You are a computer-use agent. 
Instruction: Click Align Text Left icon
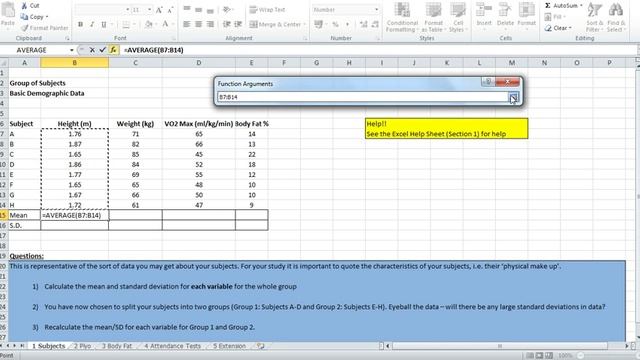[x=187, y=24]
